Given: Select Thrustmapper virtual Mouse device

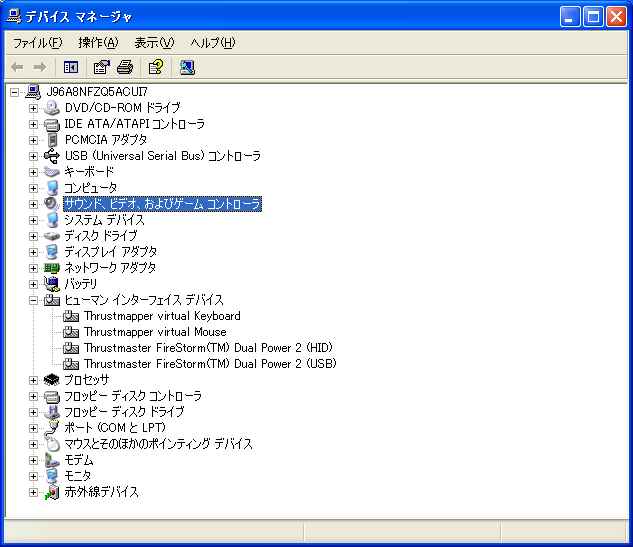Looking at the screenshot, I should [x=155, y=332].
